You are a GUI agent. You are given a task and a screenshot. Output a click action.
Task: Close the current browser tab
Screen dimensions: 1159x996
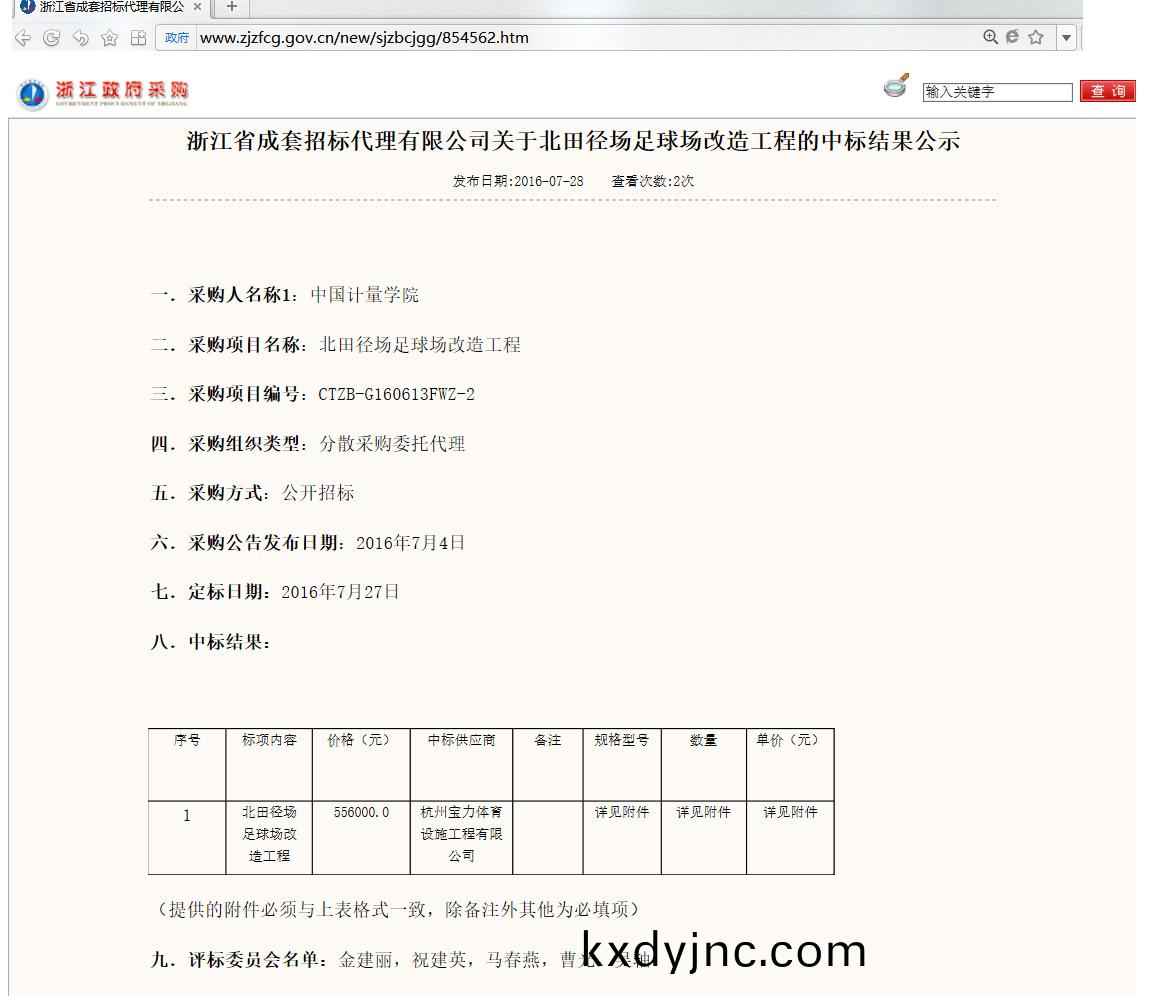click(x=197, y=7)
